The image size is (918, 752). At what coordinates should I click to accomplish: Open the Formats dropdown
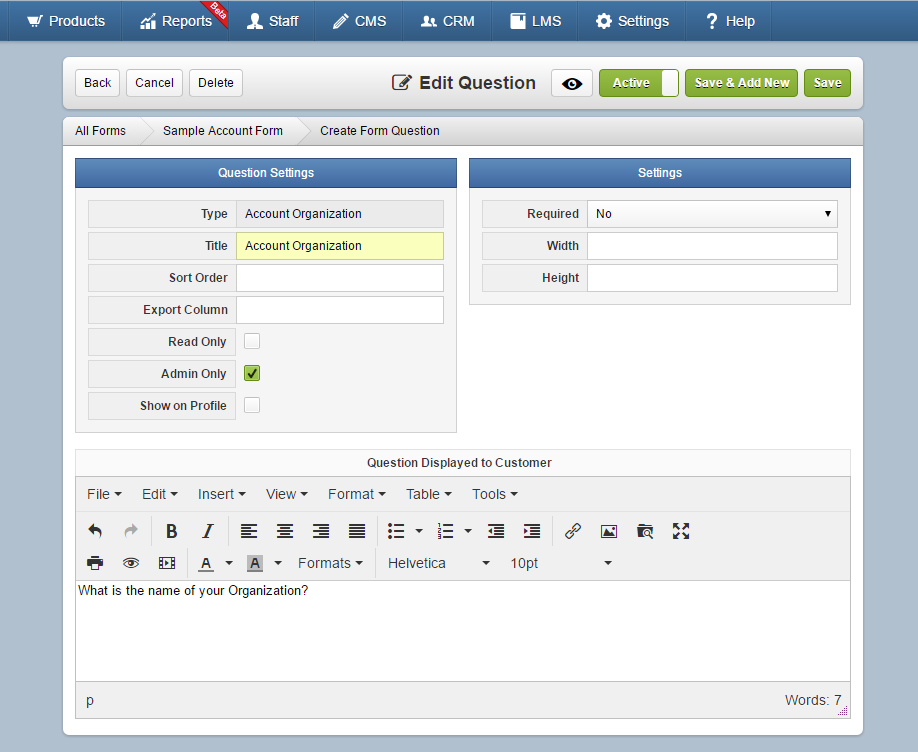(330, 563)
